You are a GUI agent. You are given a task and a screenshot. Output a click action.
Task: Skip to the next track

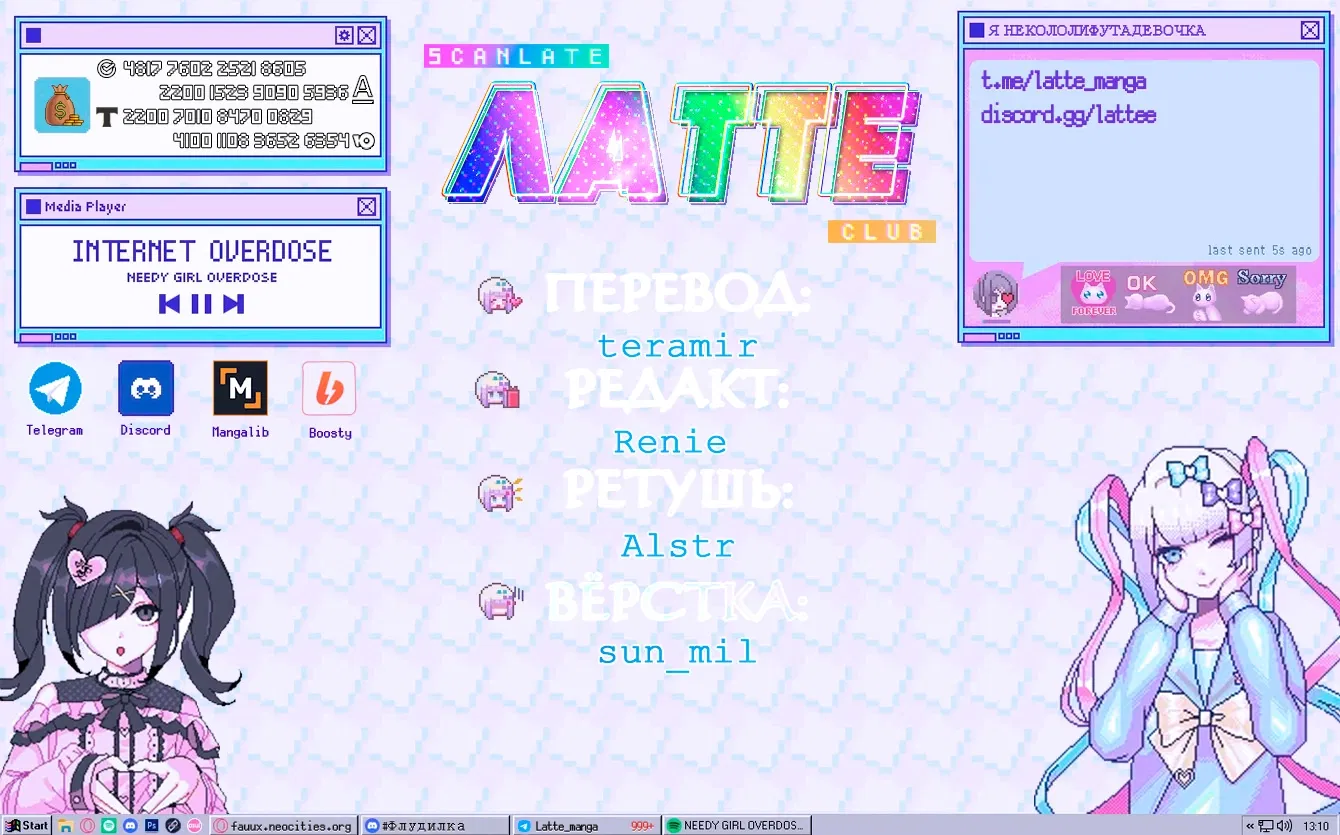233,304
